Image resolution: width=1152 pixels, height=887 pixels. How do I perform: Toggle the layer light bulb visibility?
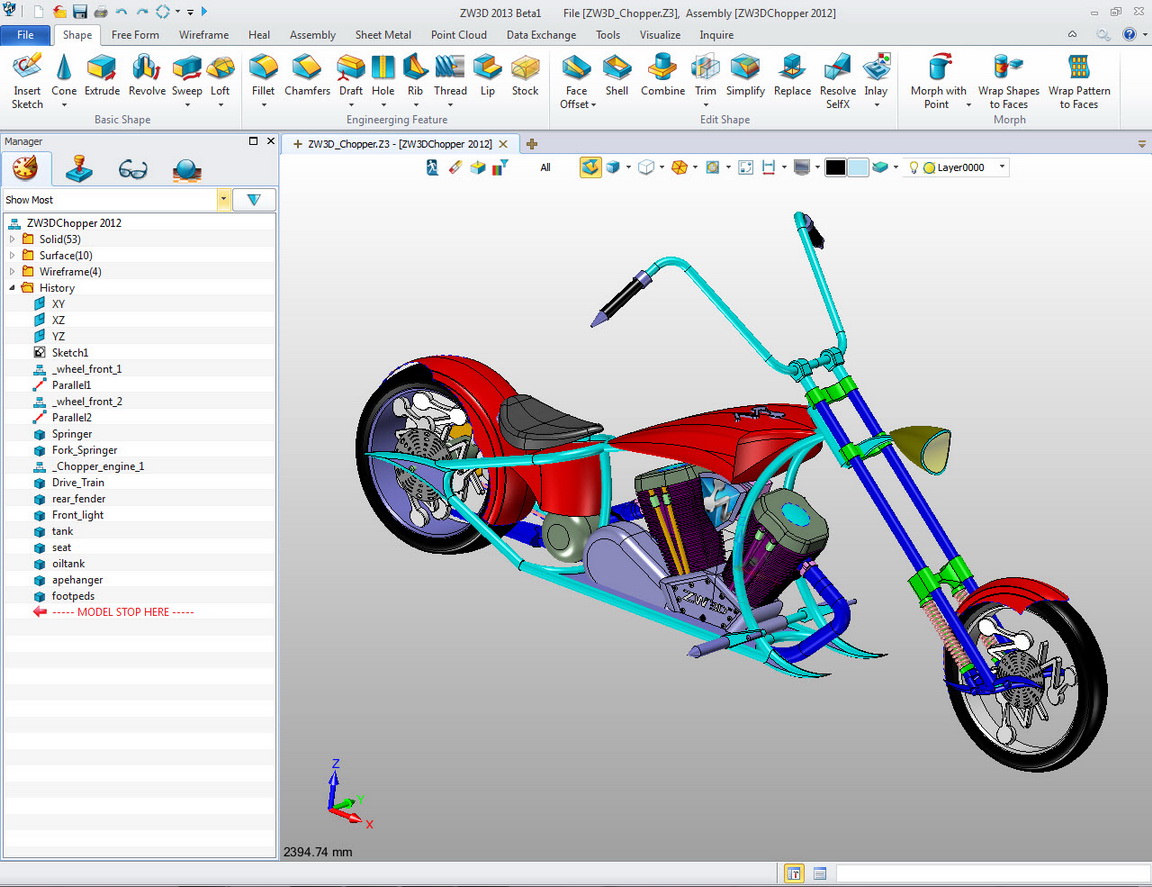(913, 168)
